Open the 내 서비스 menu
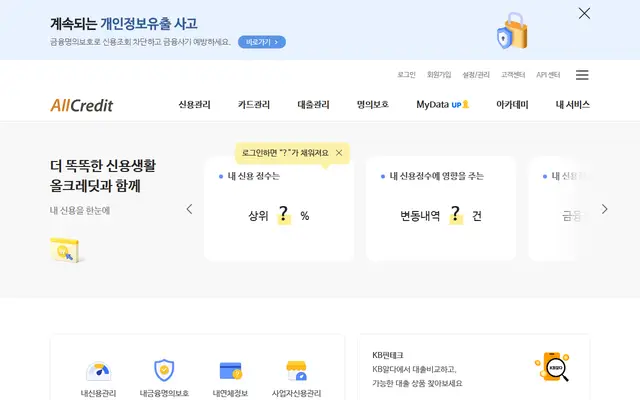Image resolution: width=640 pixels, height=400 pixels. click(x=573, y=104)
